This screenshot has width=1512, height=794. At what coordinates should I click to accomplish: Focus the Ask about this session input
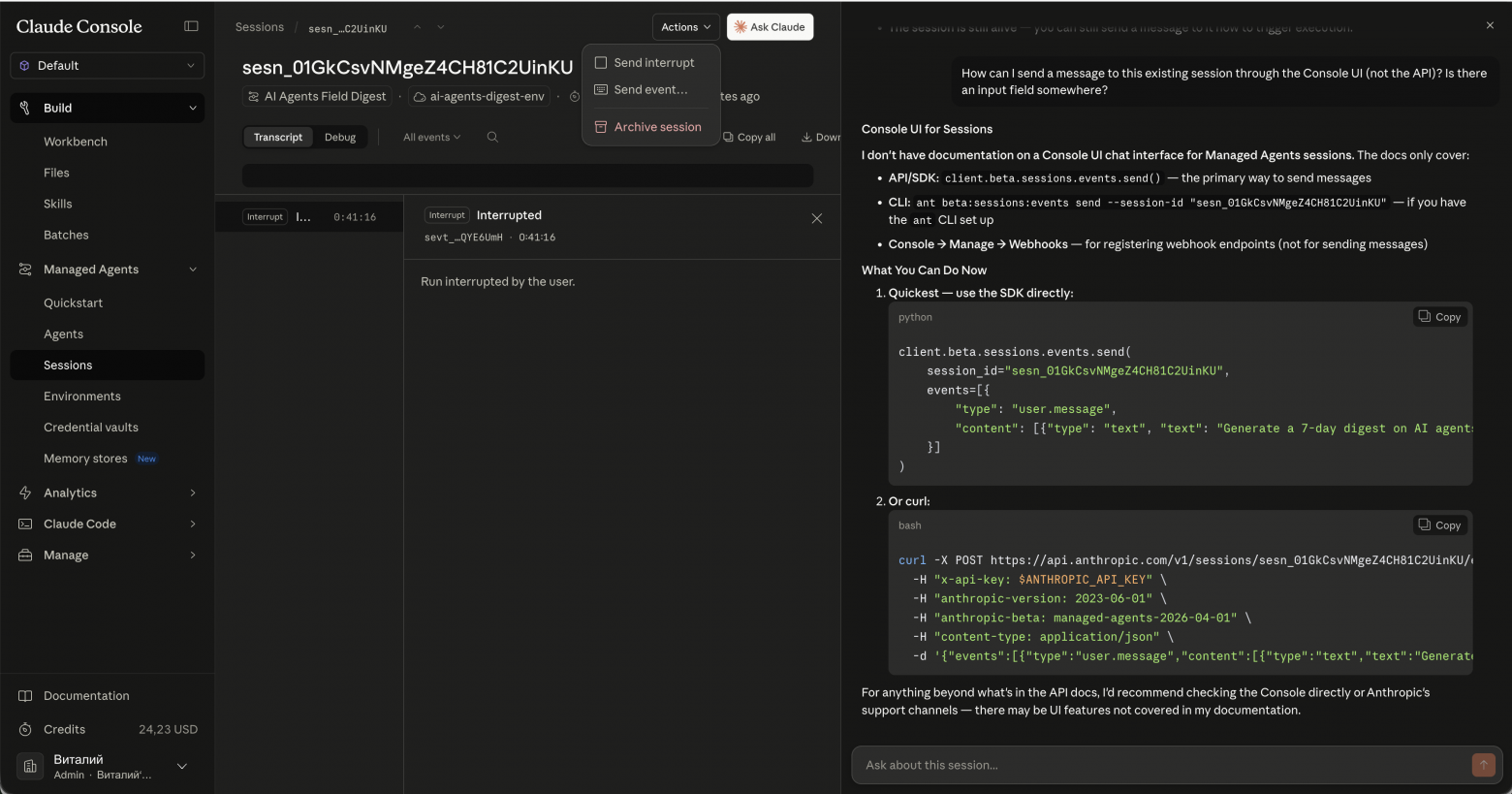coord(1163,765)
